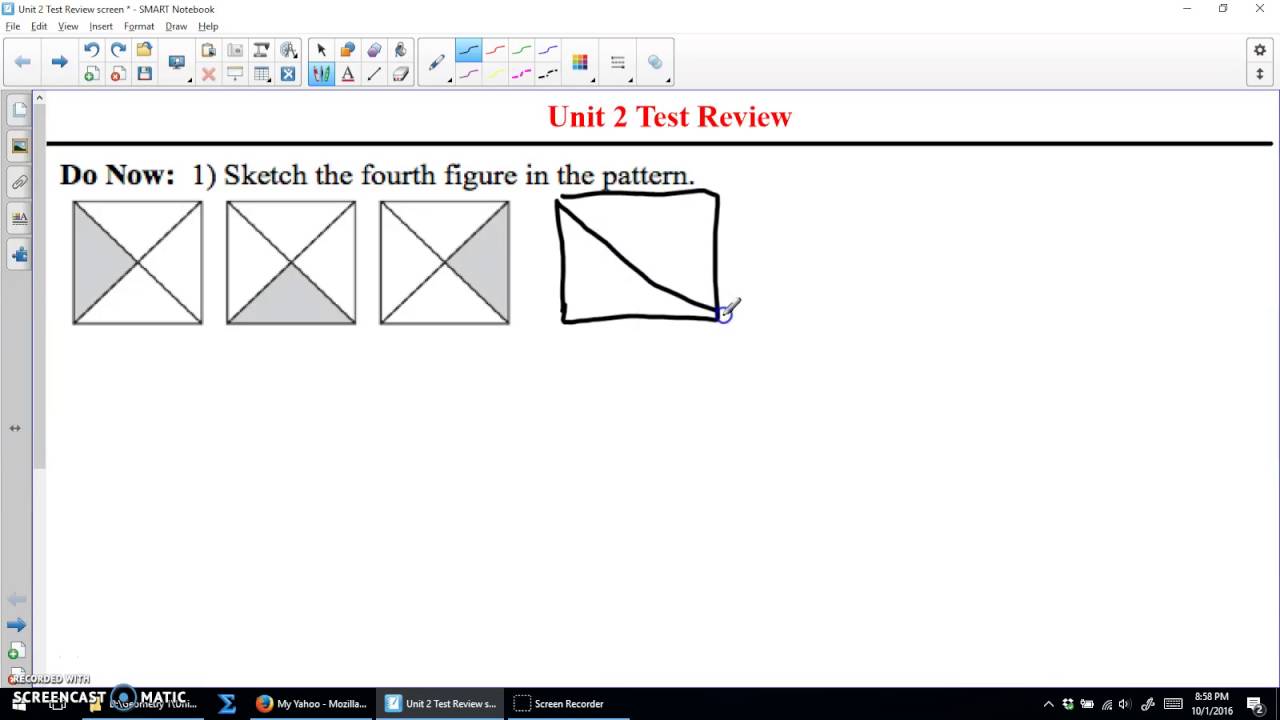Choose the red pen line style
Screen dimensions: 1280x720
[495, 50]
